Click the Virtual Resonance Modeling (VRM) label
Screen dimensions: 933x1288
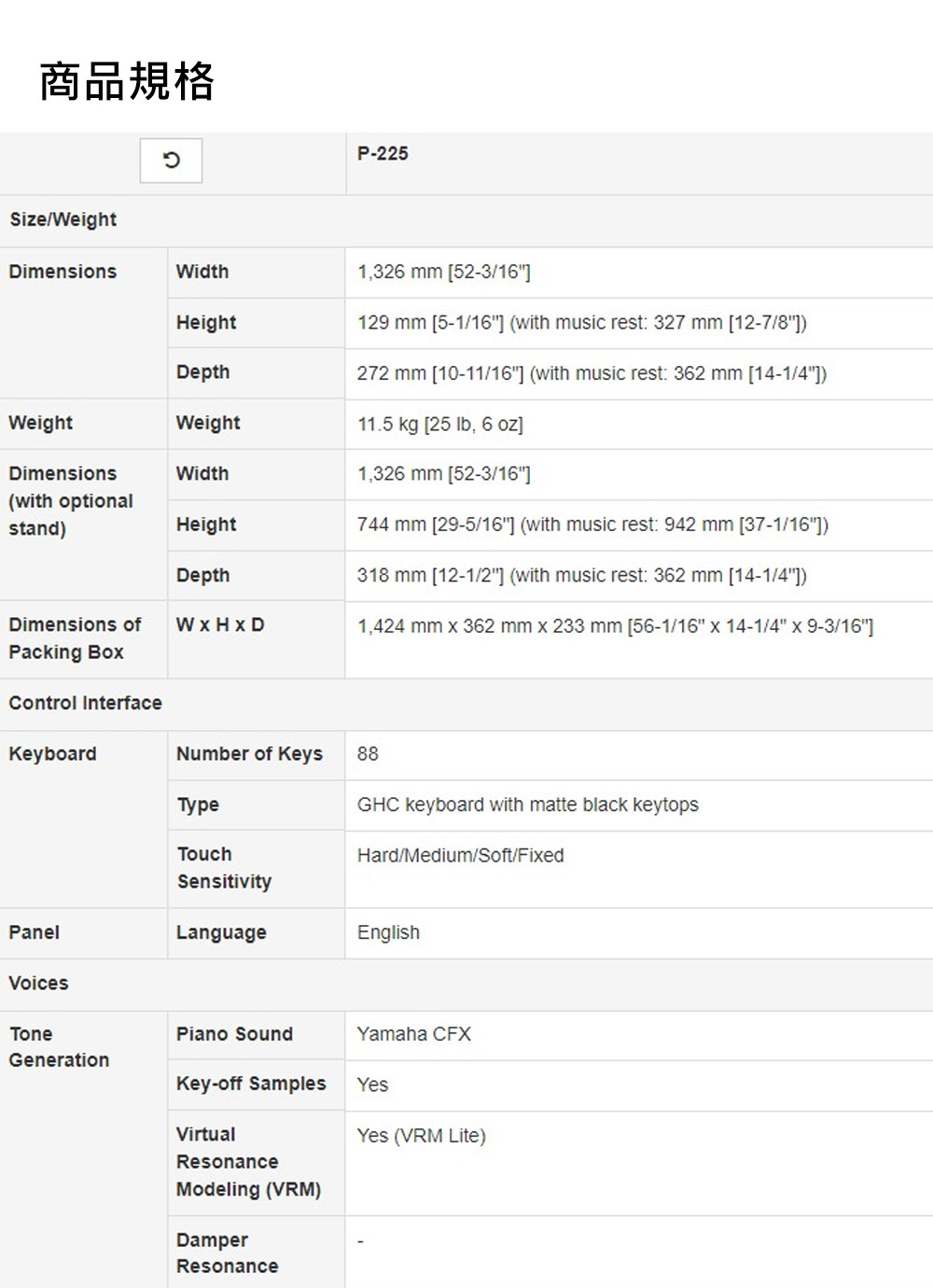tap(248, 1162)
